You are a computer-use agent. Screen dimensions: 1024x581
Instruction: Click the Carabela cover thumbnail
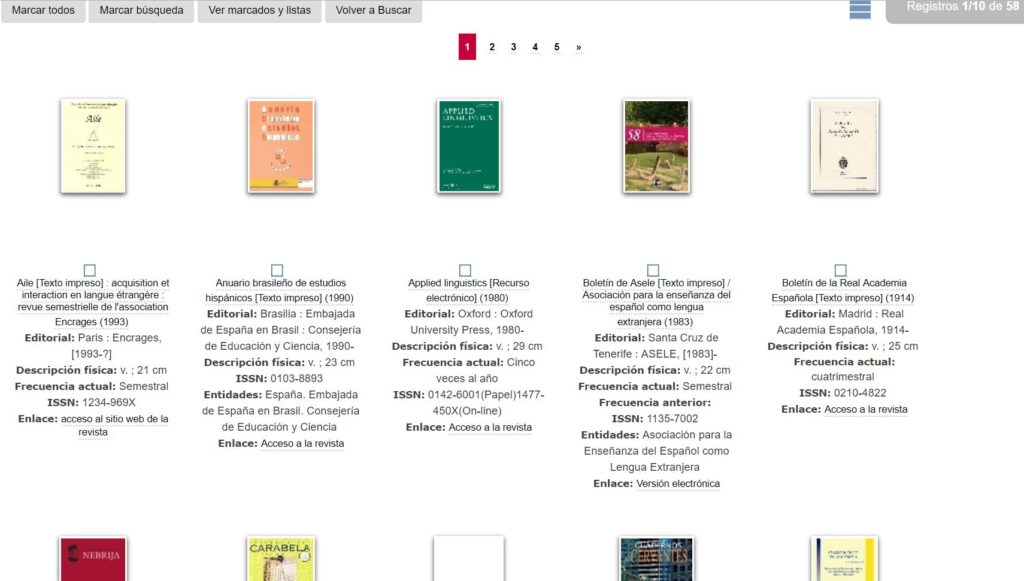click(281, 560)
